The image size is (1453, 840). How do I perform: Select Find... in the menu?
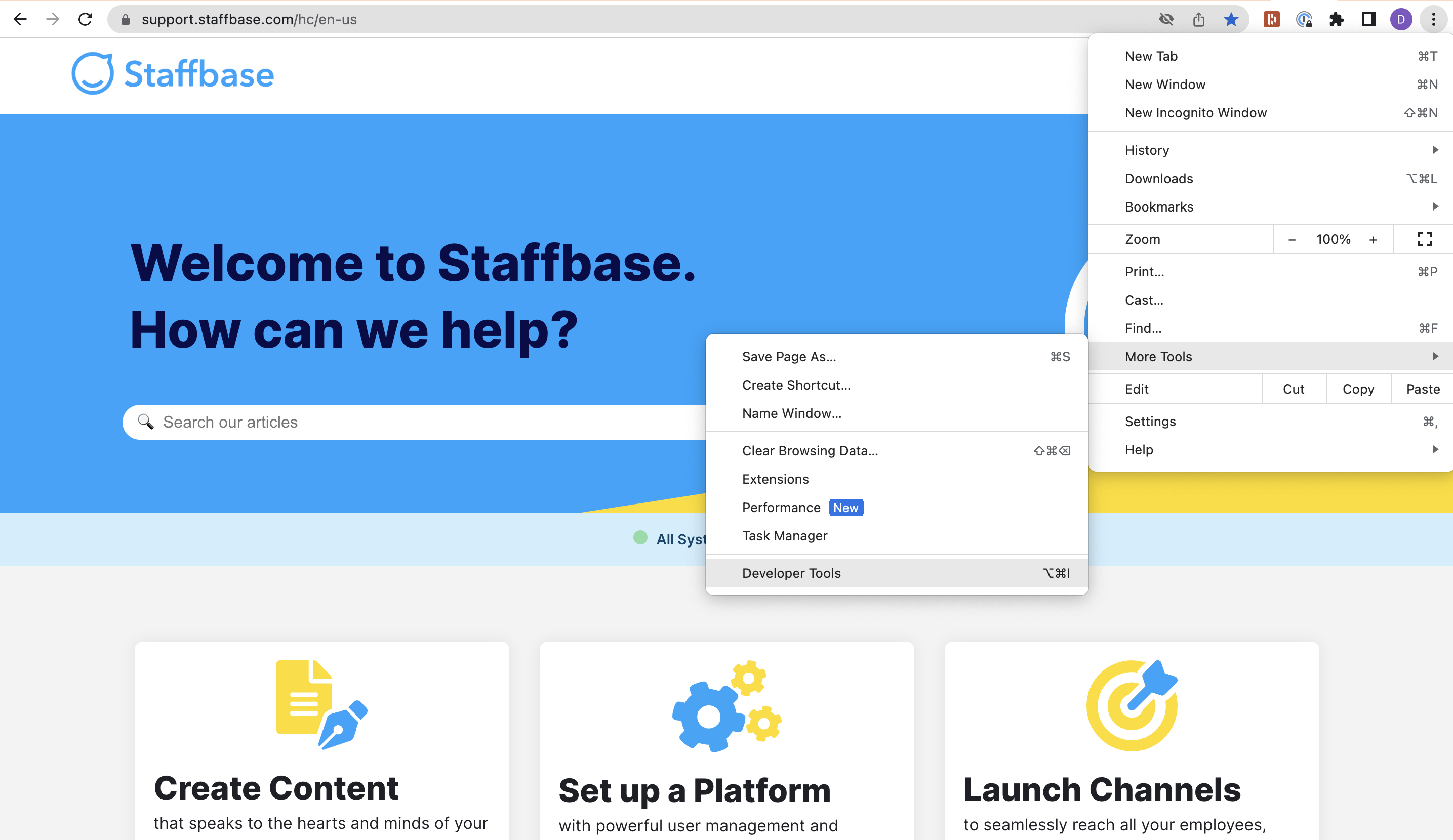tap(1270, 328)
